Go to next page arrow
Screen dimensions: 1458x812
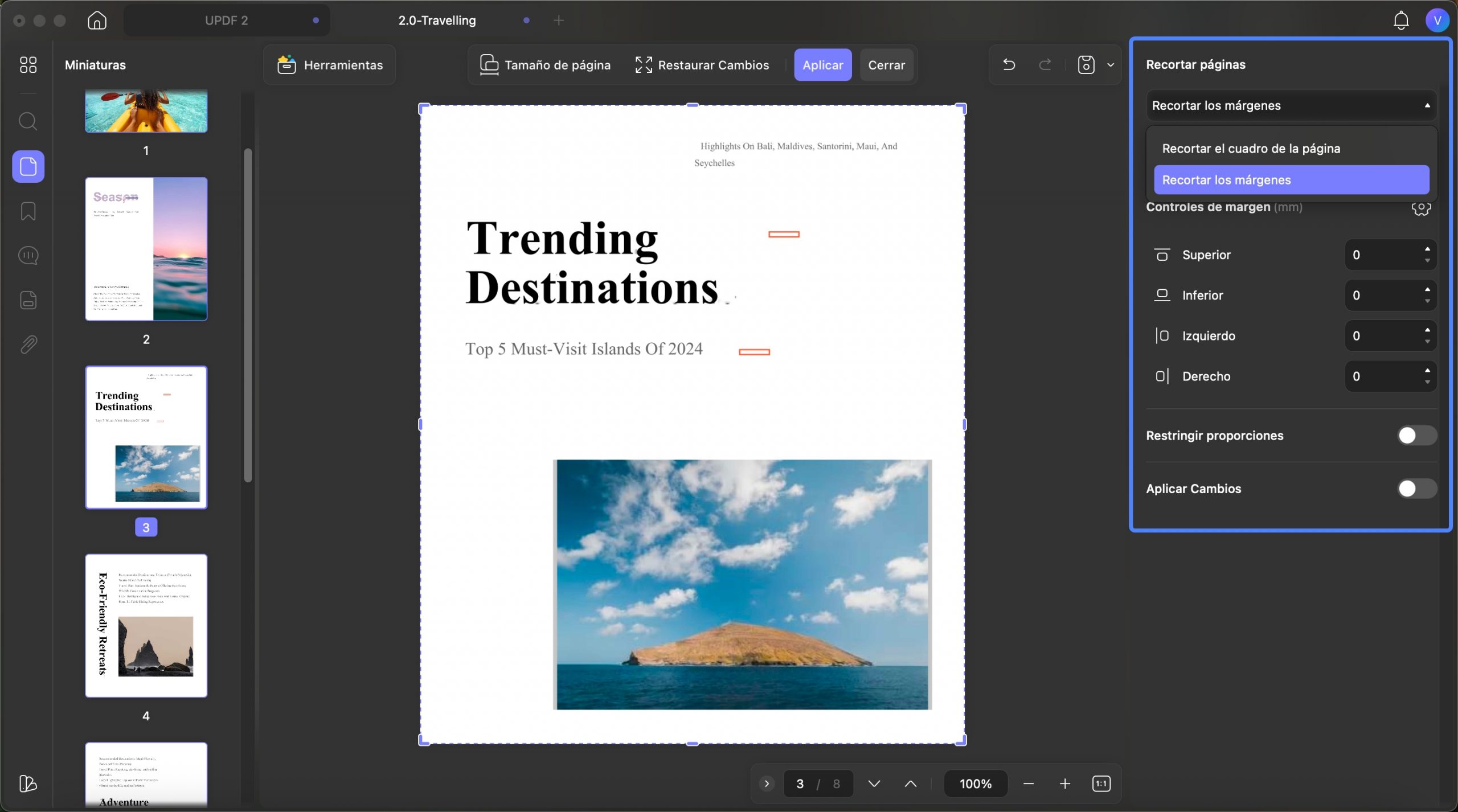874,784
